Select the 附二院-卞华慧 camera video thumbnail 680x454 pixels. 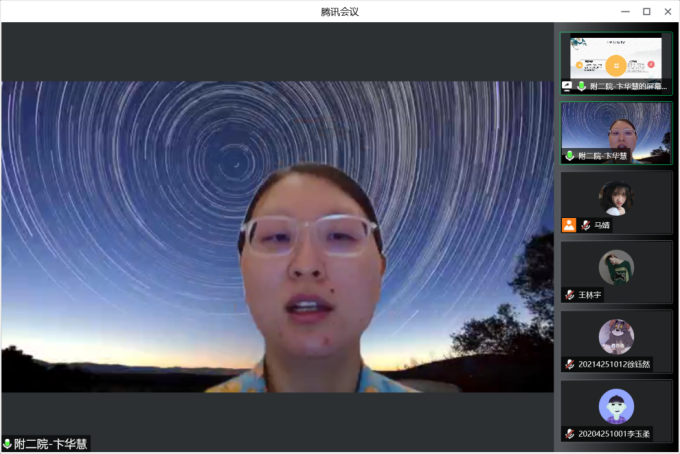click(616, 130)
